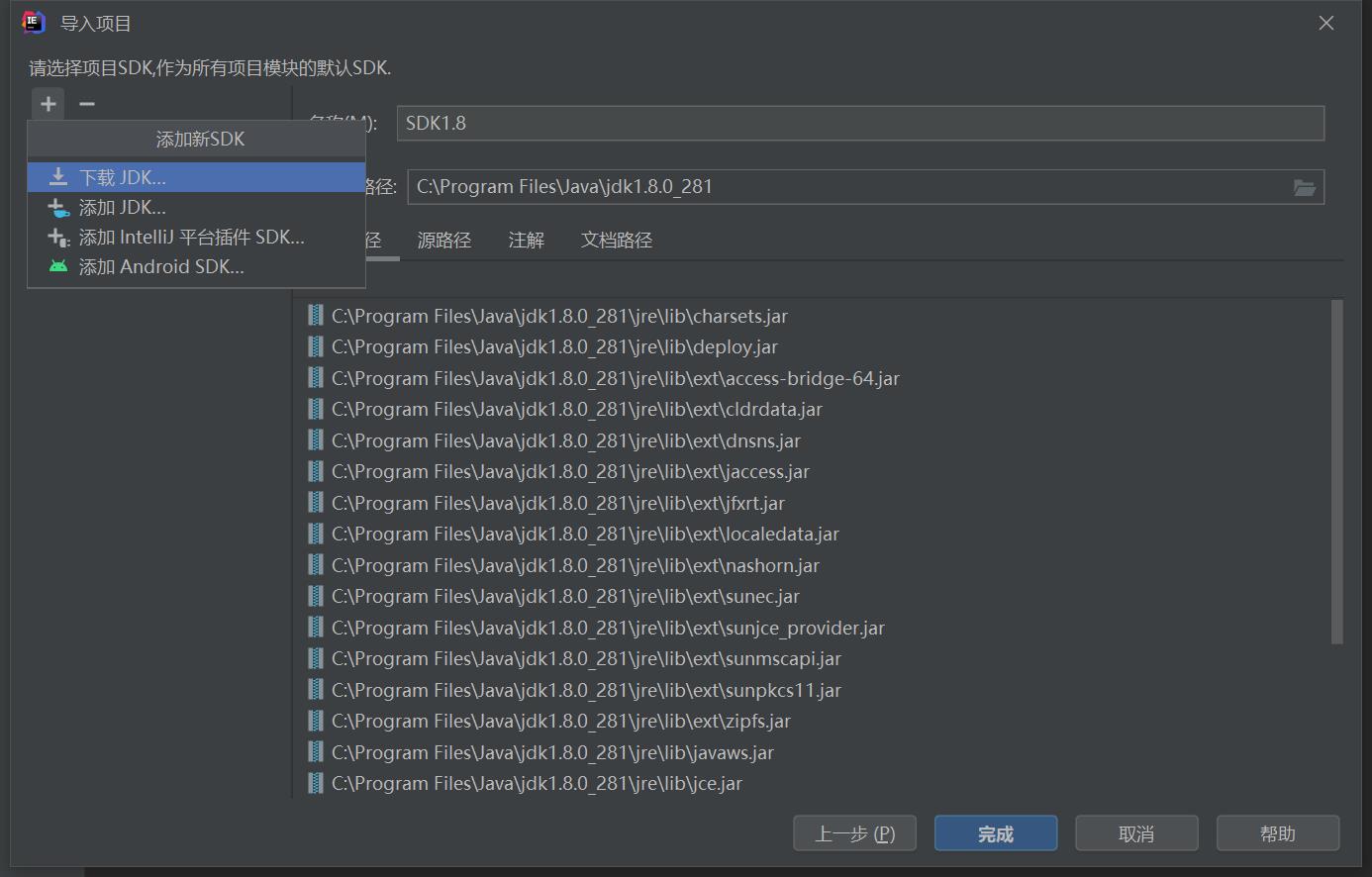Click the Android robot icon
1372x877 pixels.
pos(58,266)
